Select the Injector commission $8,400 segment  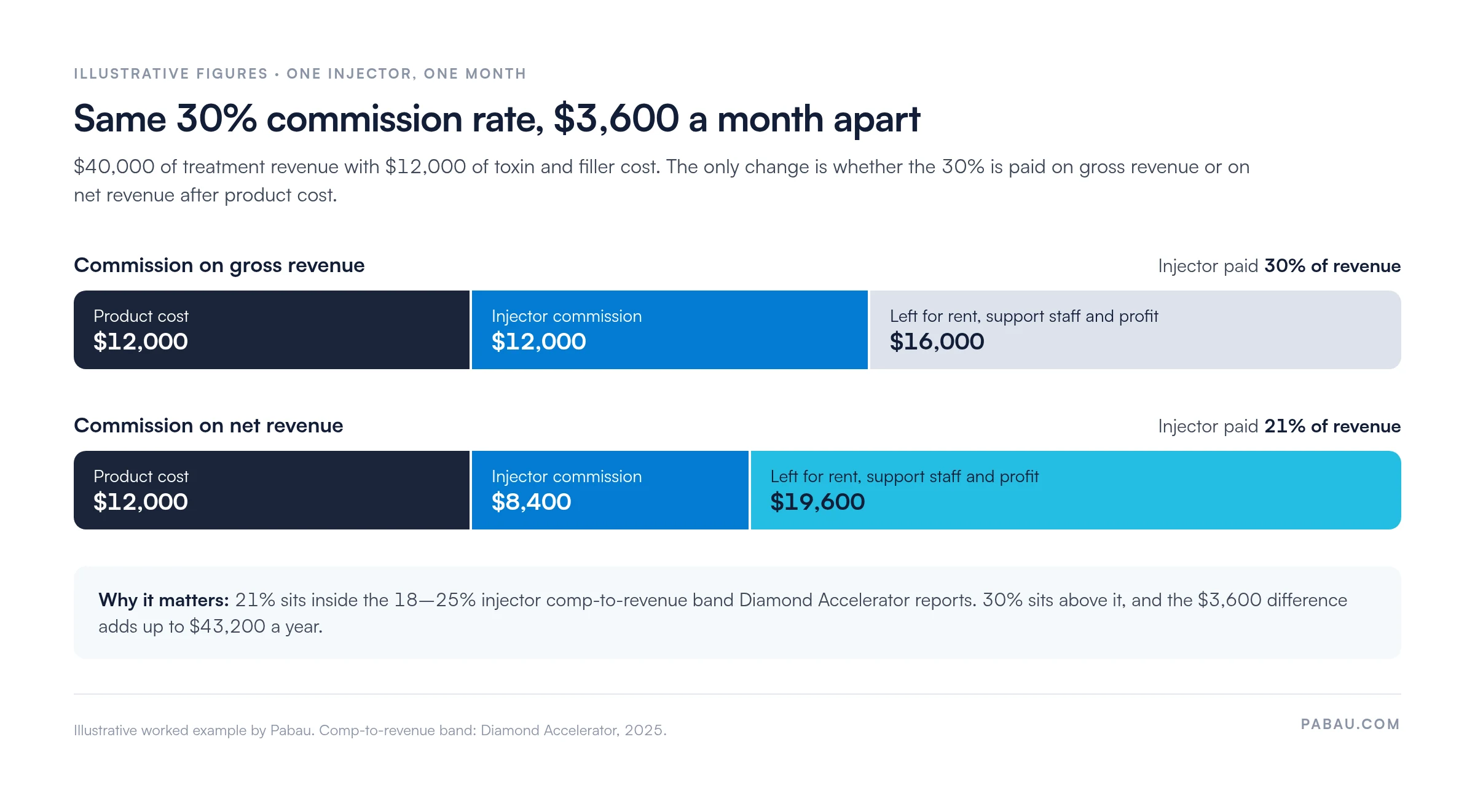click(610, 490)
